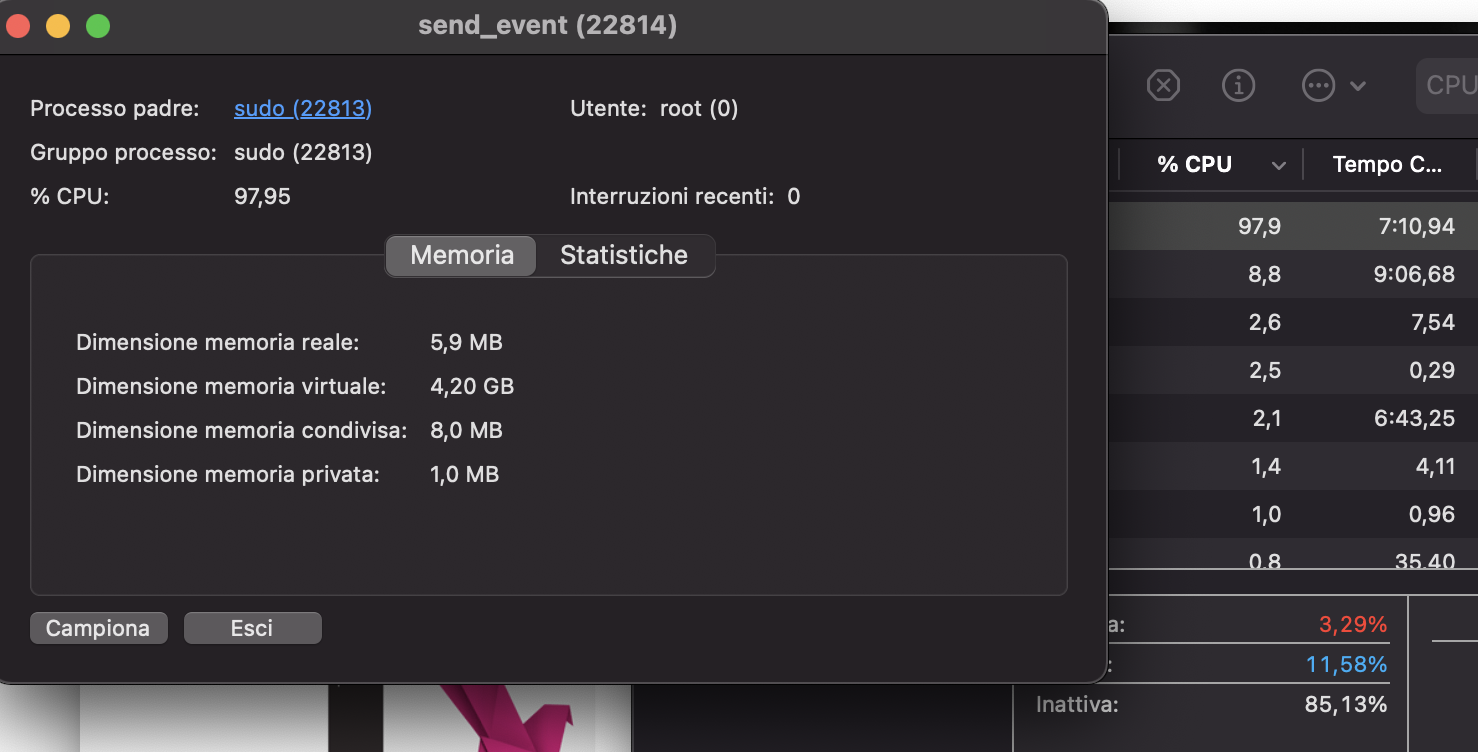
Task: Sort by Tempo CPU column header
Action: point(1387,165)
